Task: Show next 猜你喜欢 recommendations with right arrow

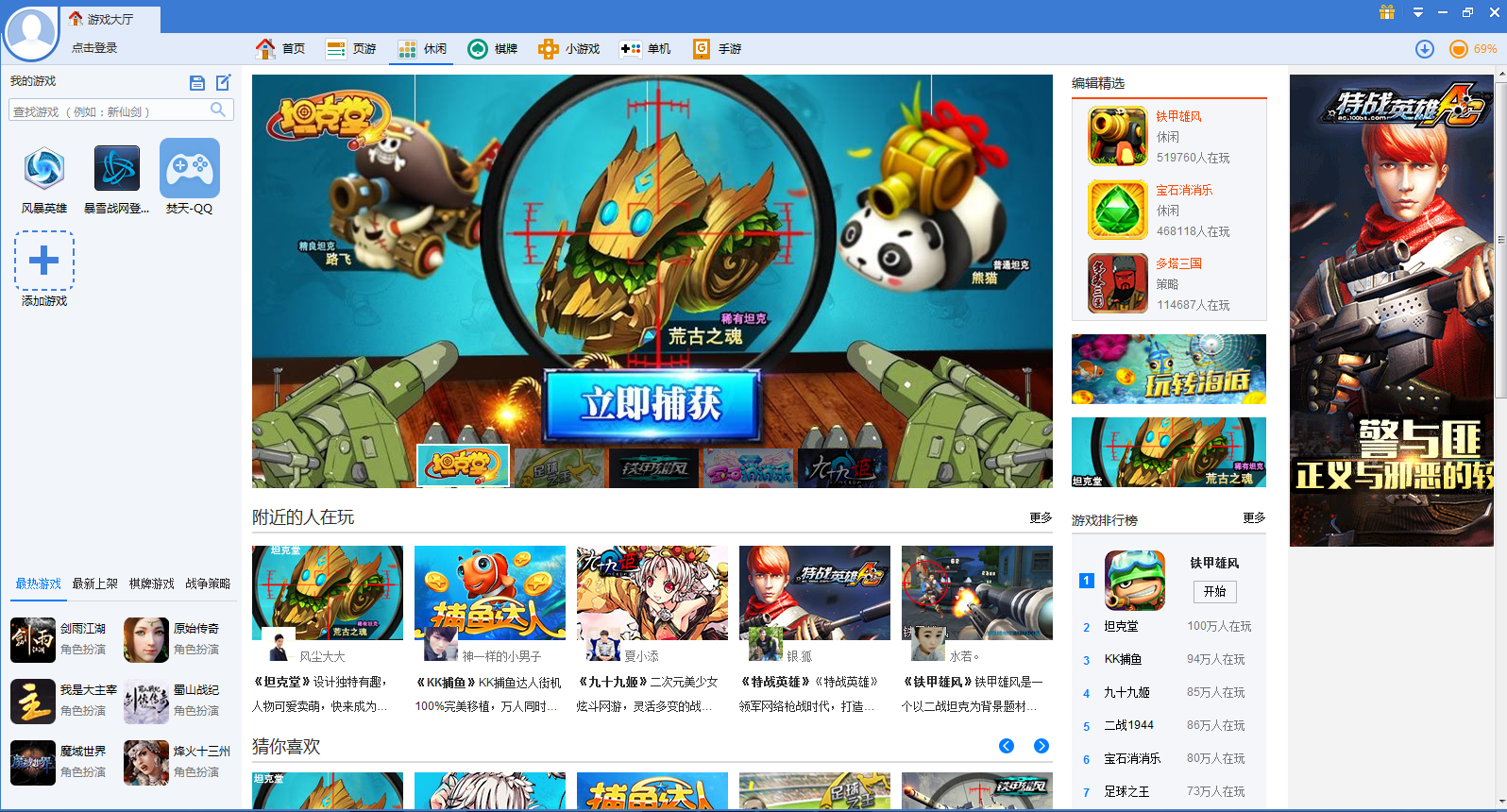Action: coord(1041,746)
